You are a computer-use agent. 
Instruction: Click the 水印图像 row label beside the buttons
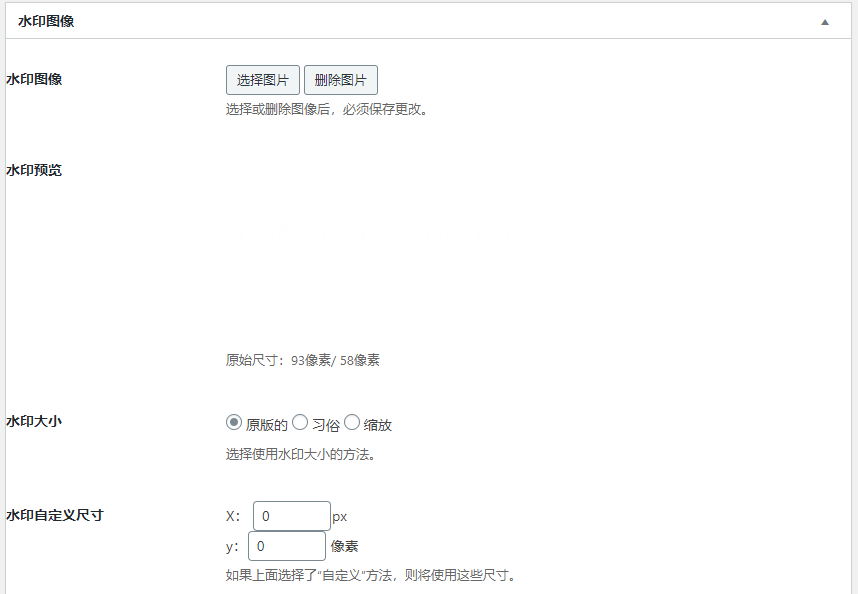34,79
